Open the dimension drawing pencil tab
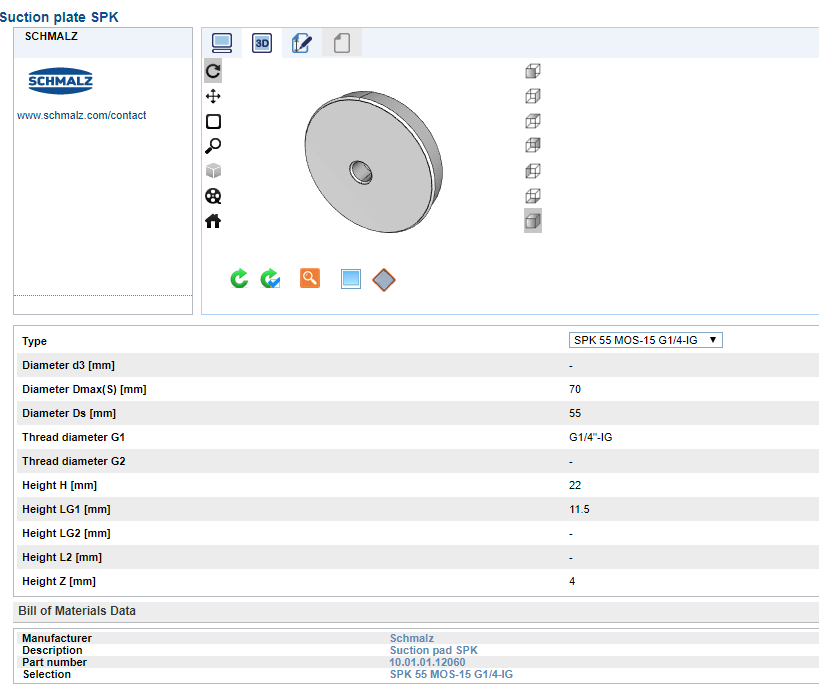This screenshot has height=686, width=819. 302,43
